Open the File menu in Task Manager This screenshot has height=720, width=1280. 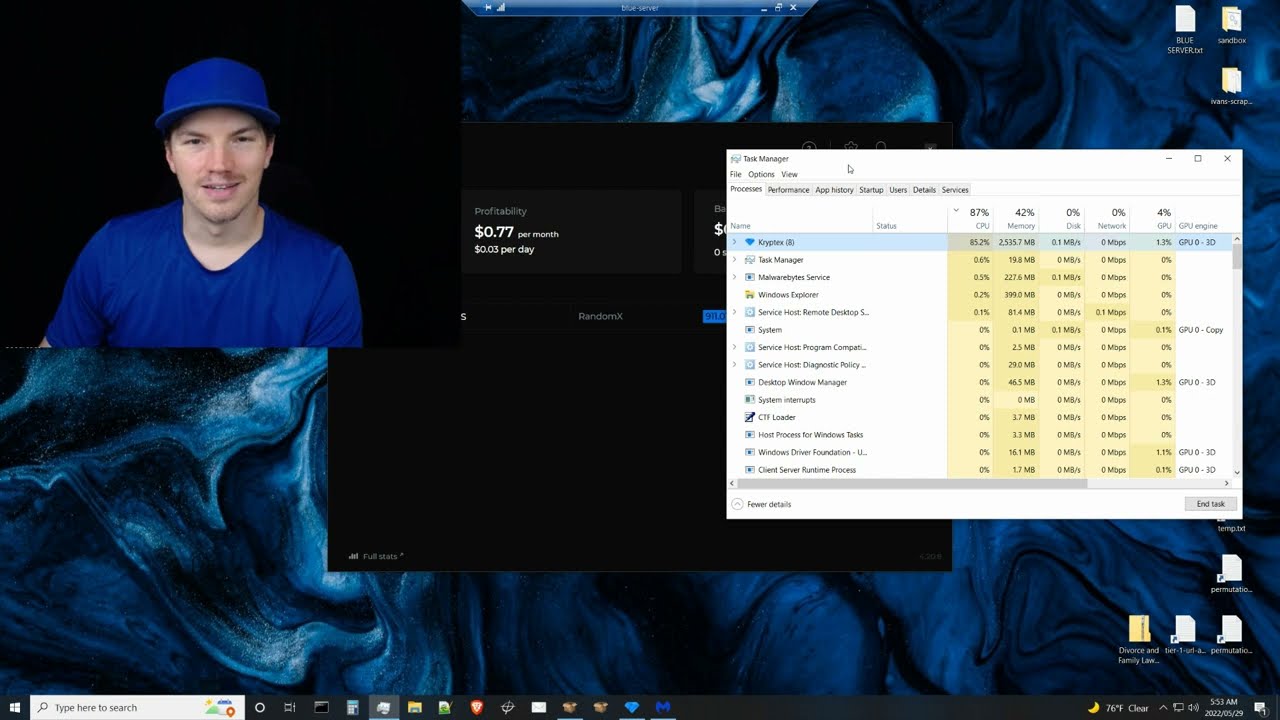click(x=736, y=174)
